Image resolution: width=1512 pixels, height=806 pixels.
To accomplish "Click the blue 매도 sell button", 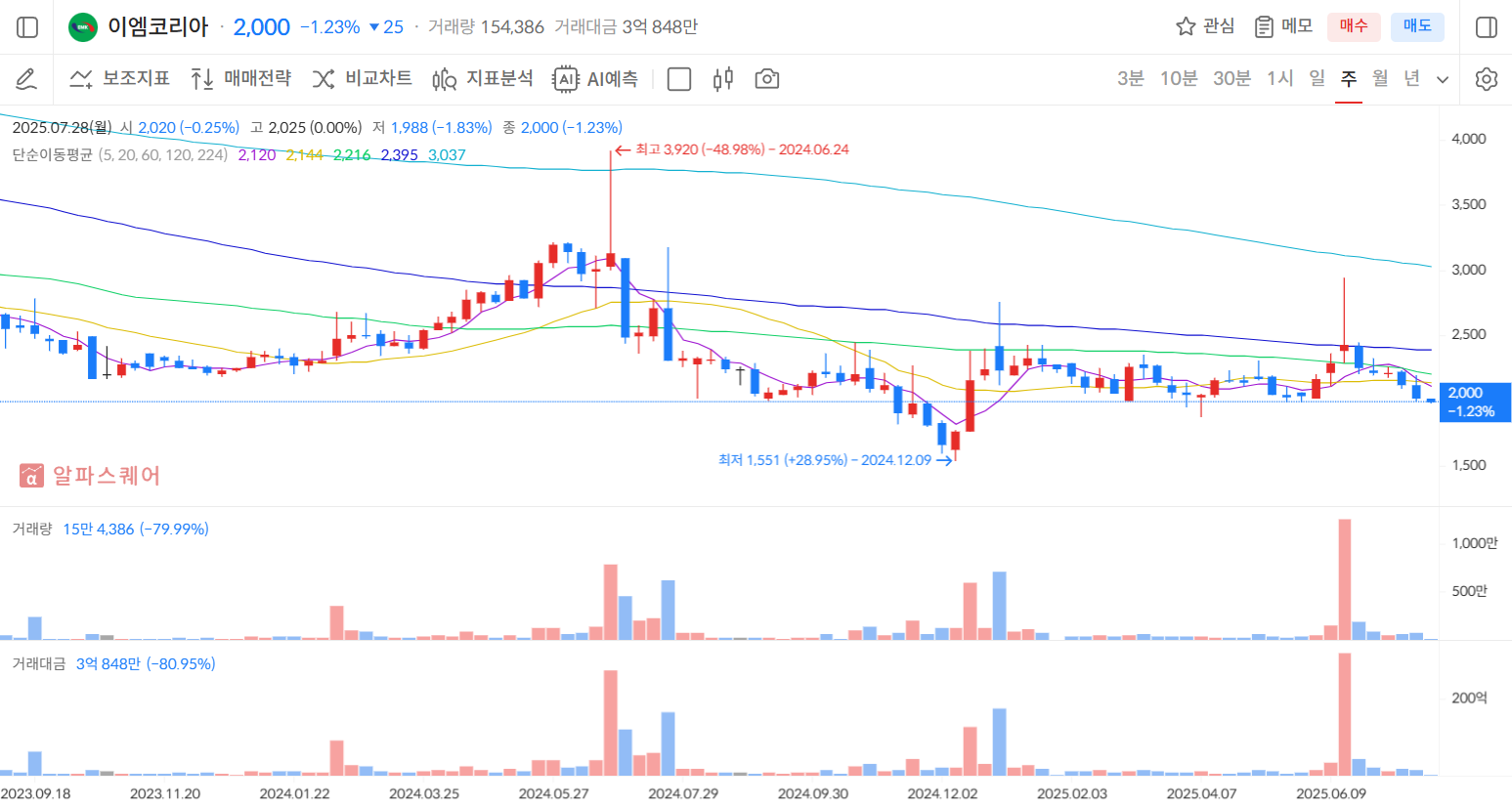I will pos(1417,26).
